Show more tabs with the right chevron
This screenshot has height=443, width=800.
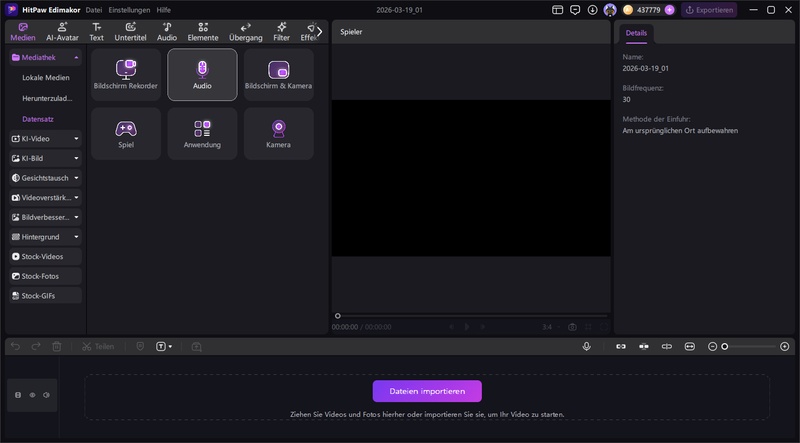click(x=320, y=32)
